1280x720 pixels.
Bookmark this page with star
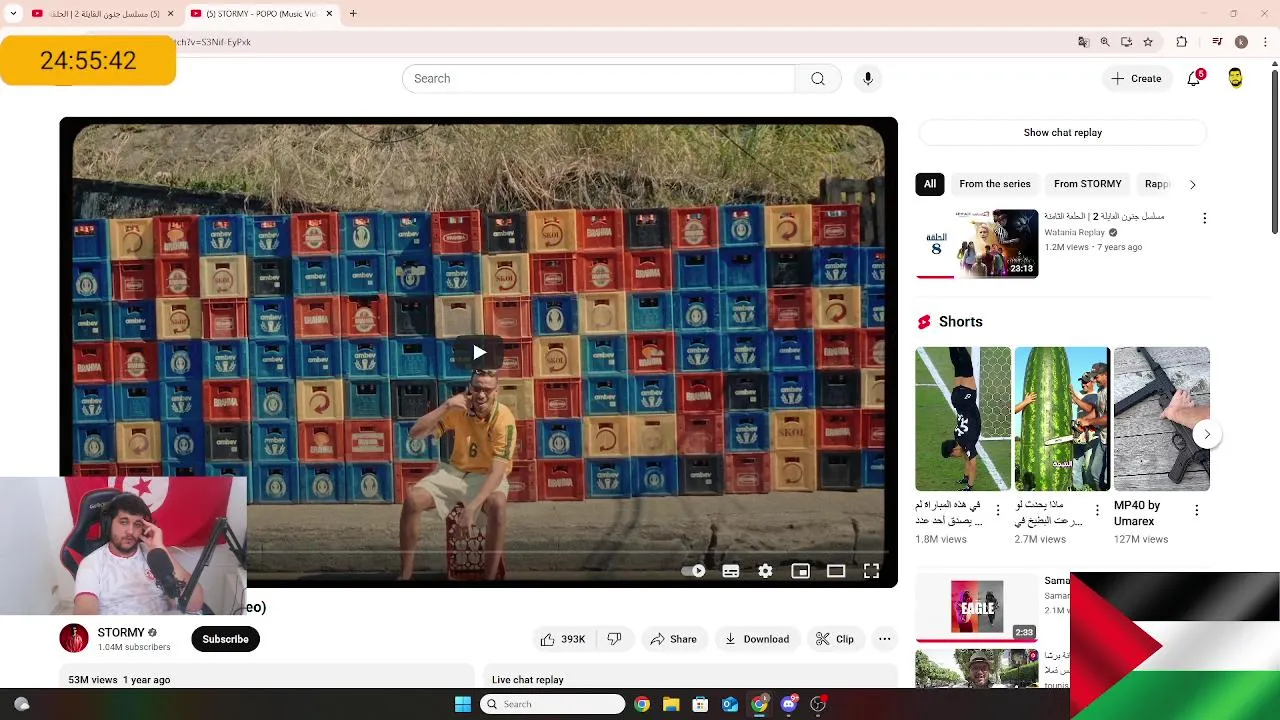[1148, 42]
